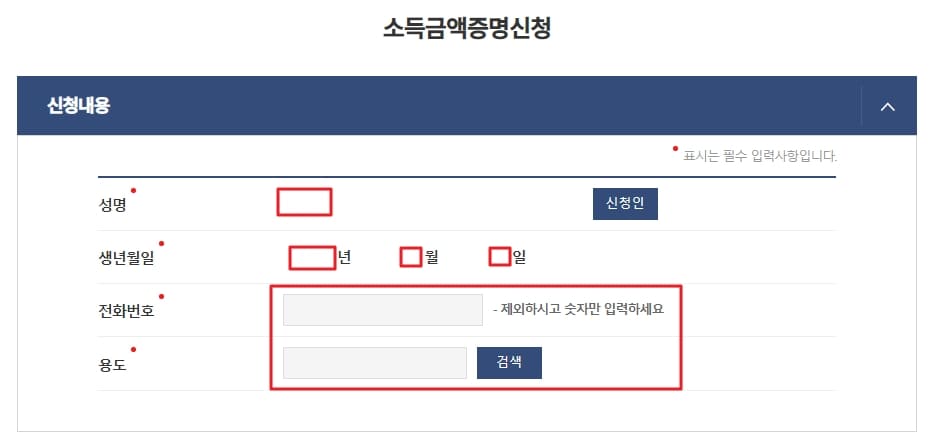This screenshot has width=932, height=448.
Task: Click into the 전화번호 input field
Action: [x=383, y=310]
